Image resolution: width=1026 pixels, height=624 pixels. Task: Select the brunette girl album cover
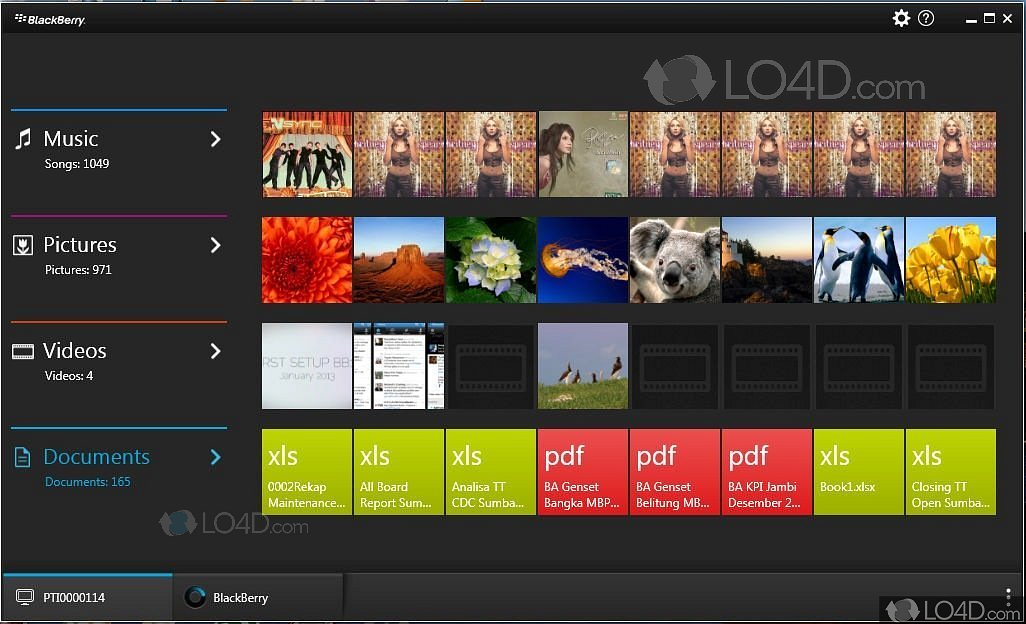coord(583,154)
